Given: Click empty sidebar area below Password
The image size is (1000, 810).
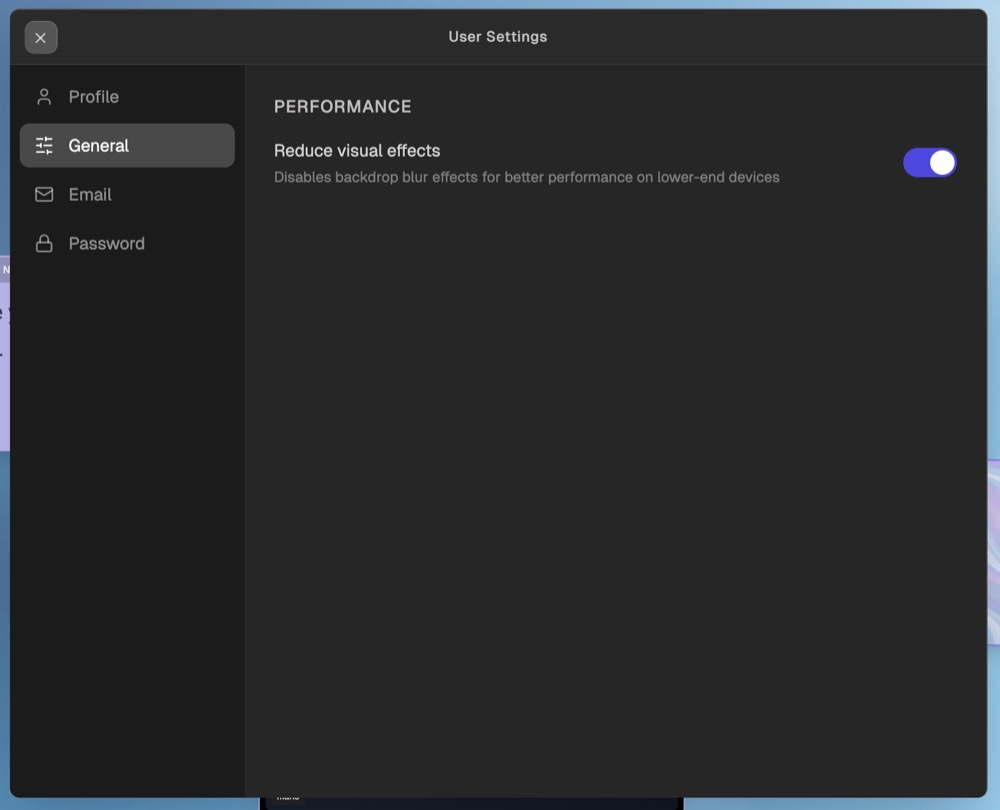Looking at the screenshot, I should (x=127, y=500).
